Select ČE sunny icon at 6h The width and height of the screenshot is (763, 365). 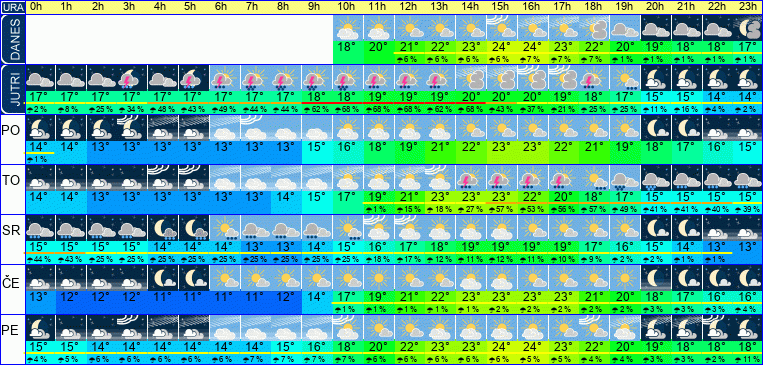[x=225, y=278]
